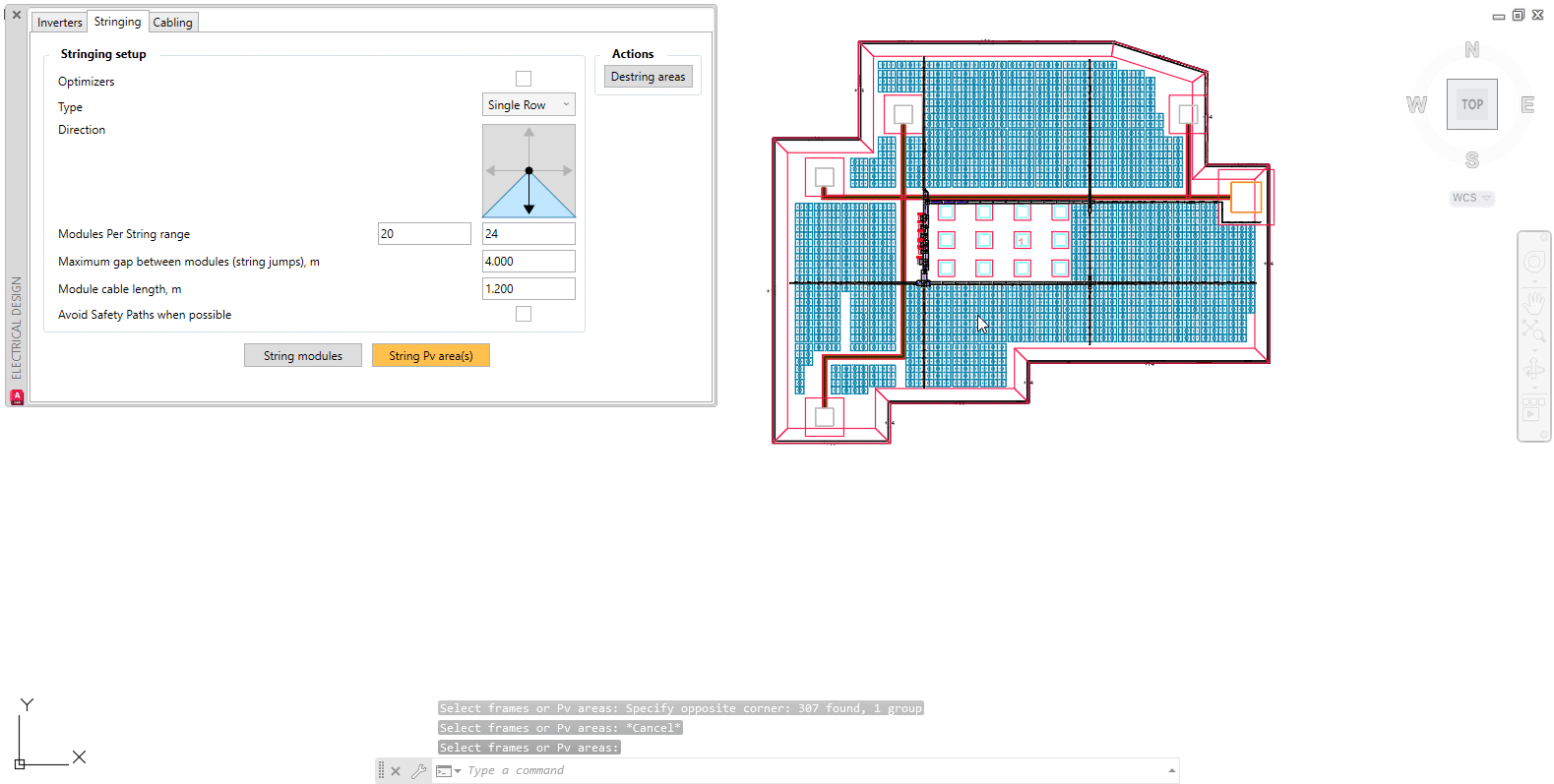The image size is (1554, 784).
Task: Expand the command line history arrow
Action: (x=1171, y=770)
